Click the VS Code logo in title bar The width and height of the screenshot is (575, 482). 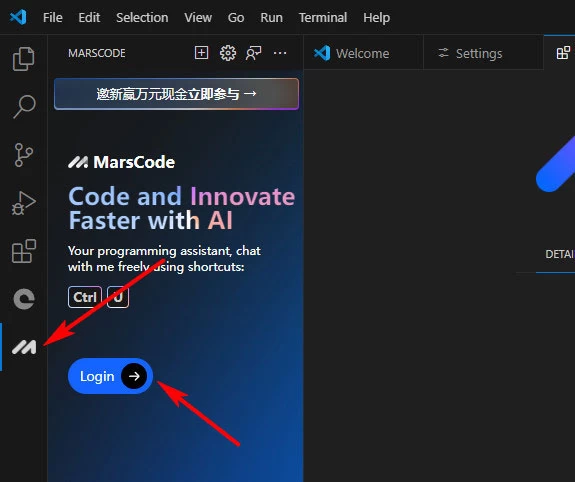pos(18,17)
